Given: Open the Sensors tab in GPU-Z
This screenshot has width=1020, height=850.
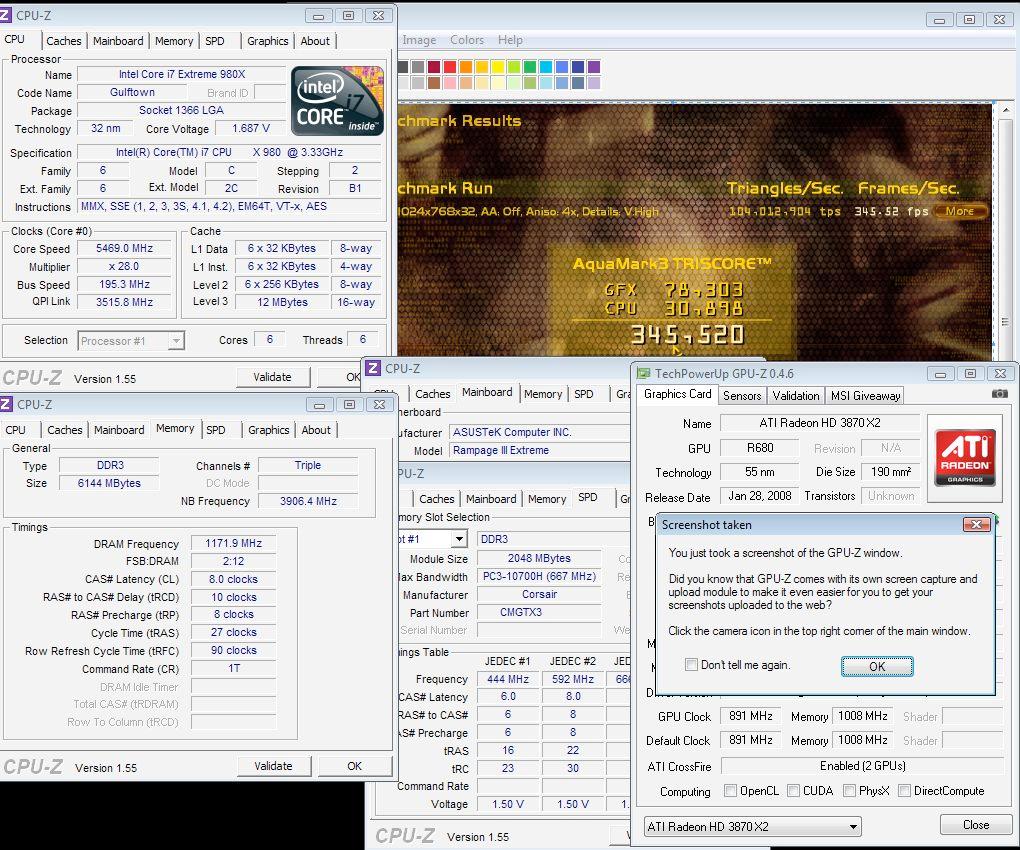Looking at the screenshot, I should [742, 395].
